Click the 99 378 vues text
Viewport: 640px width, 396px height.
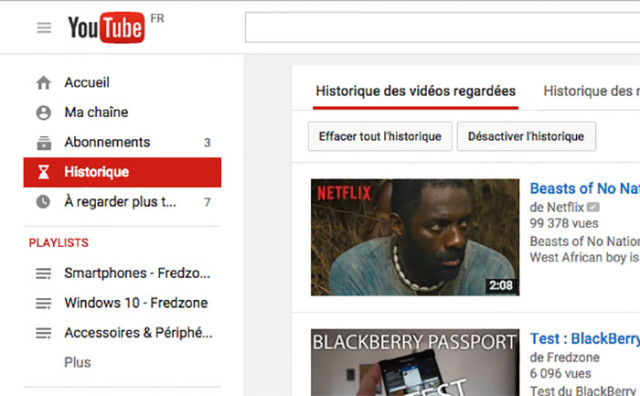point(564,223)
